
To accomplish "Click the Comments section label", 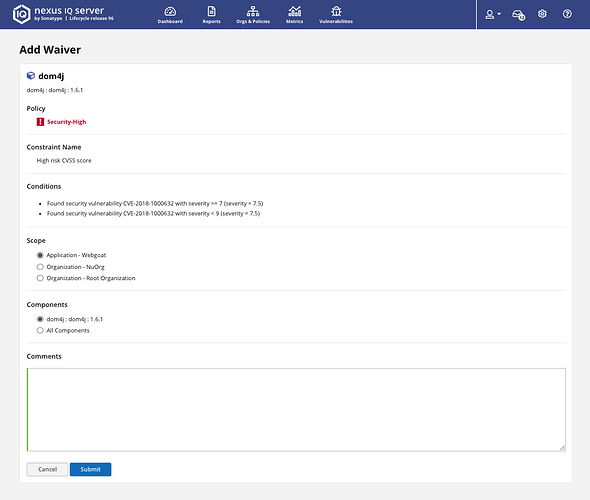I will coord(44,356).
